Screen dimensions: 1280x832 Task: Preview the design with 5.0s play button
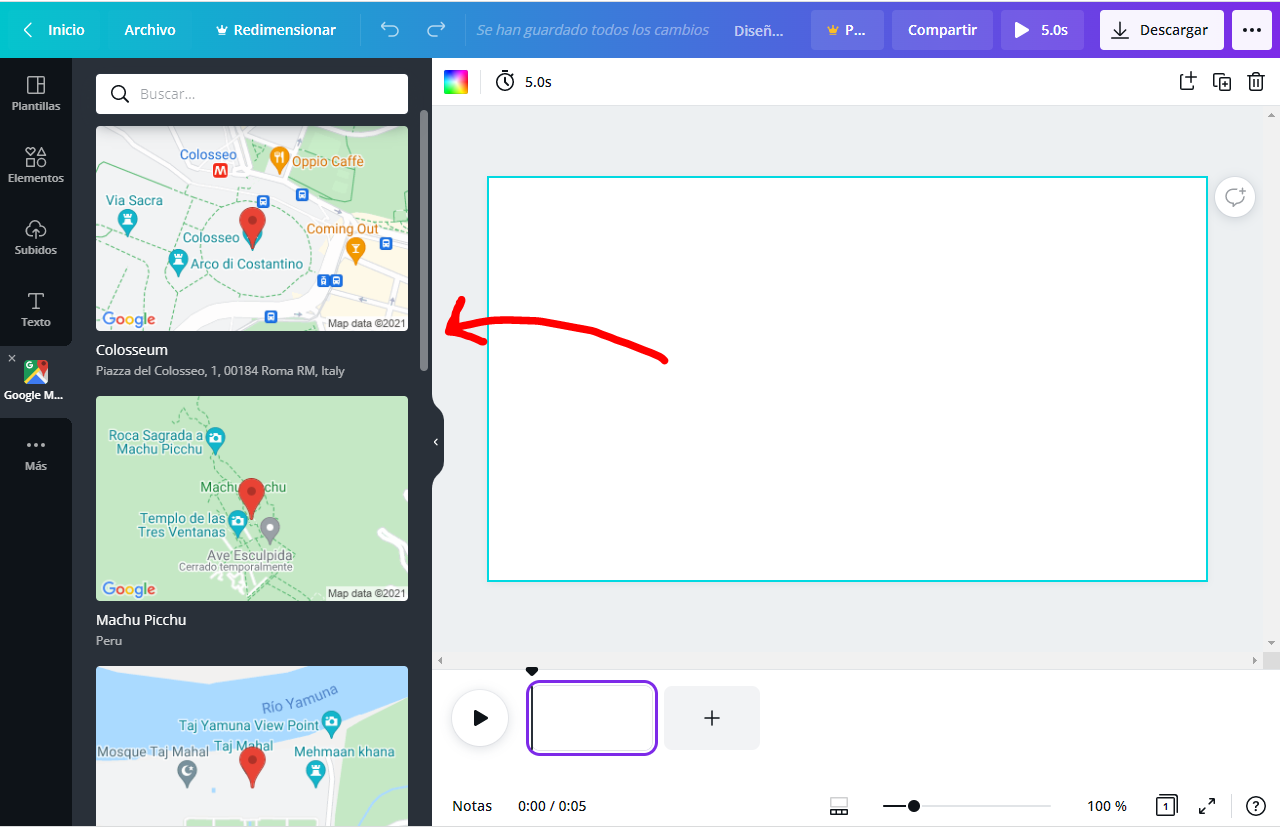pyautogui.click(x=1042, y=30)
